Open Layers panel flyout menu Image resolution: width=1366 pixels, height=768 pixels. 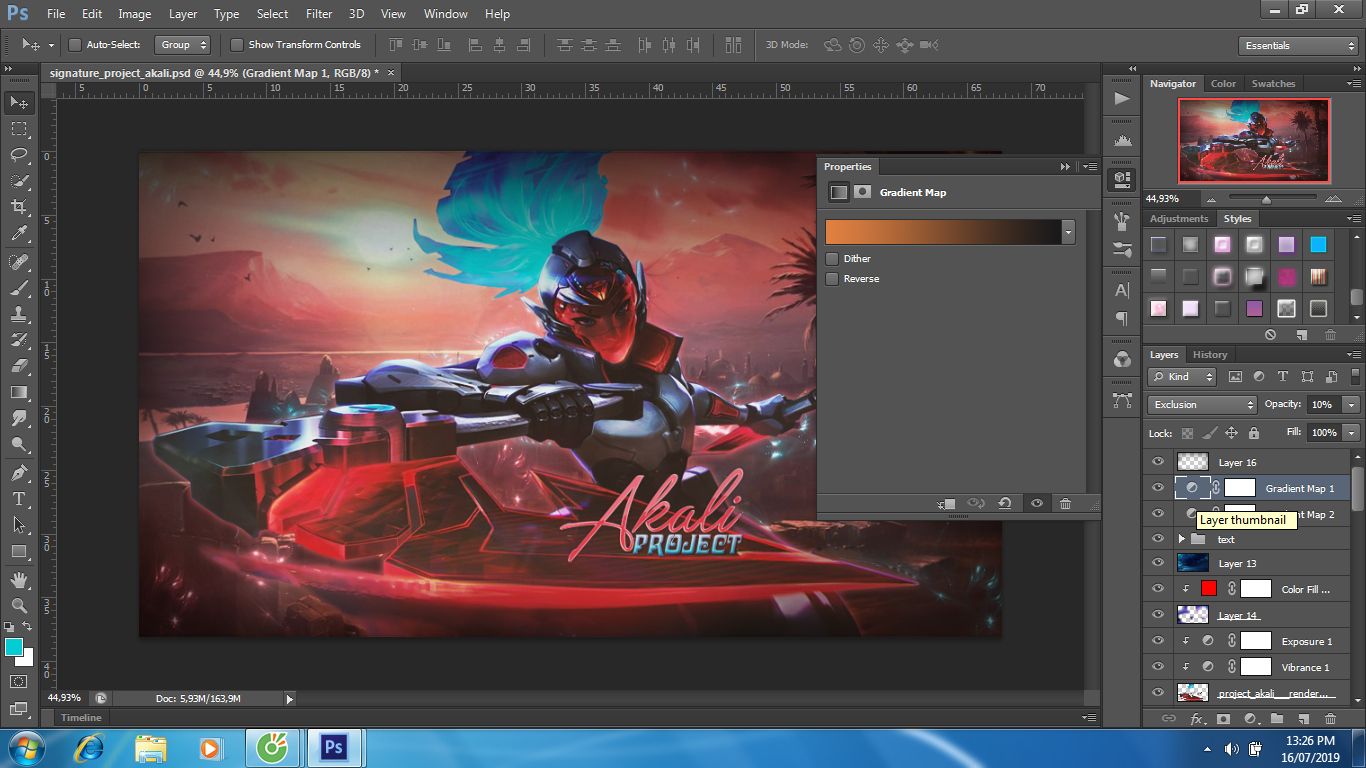pyautogui.click(x=1353, y=355)
